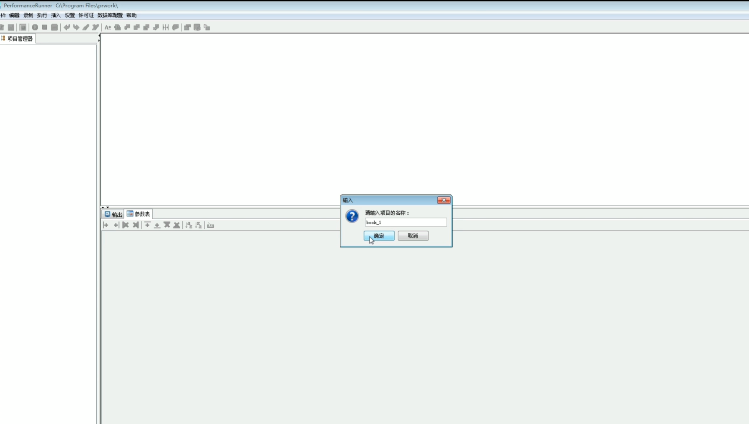Open the 编辑 menu
The width and height of the screenshot is (749, 424).
[14, 15]
